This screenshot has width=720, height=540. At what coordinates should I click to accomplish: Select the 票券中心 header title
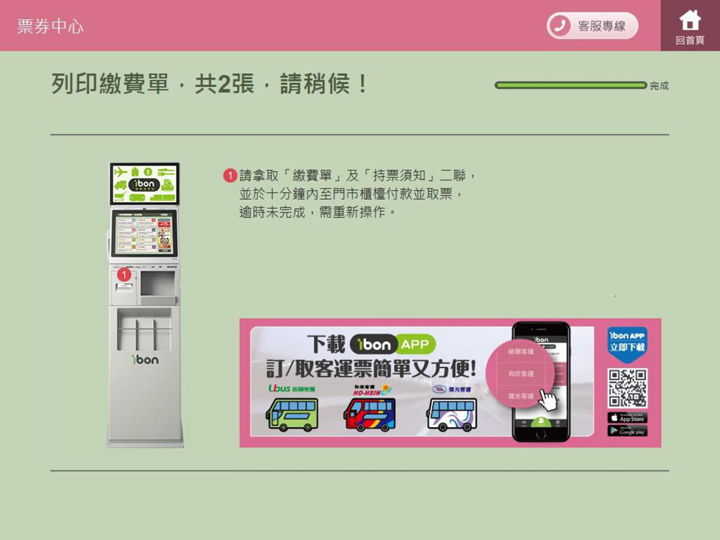click(50, 26)
